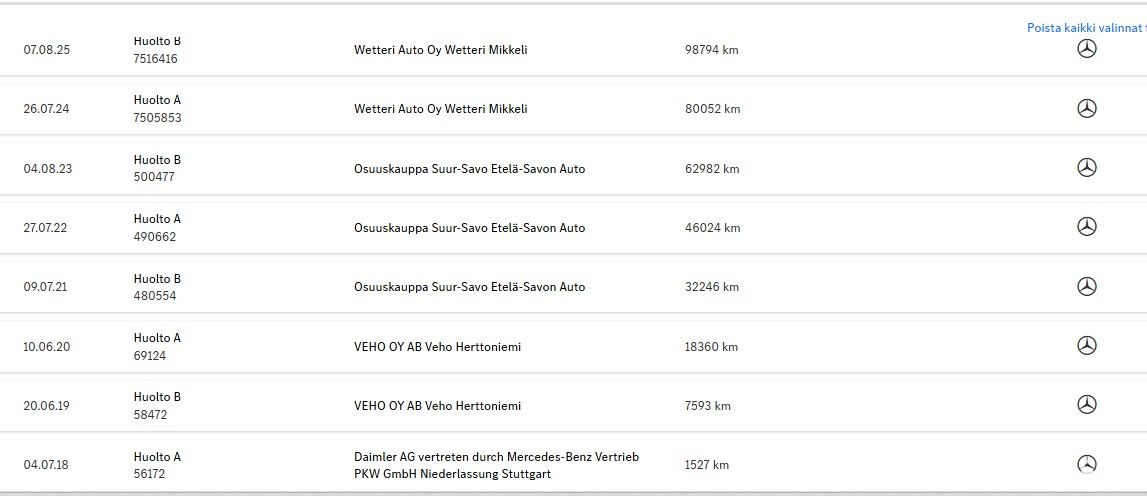The width and height of the screenshot is (1147, 496).
Task: Click Daimler AG Niederlassung Stuttgart dealer text
Action: tap(496, 465)
